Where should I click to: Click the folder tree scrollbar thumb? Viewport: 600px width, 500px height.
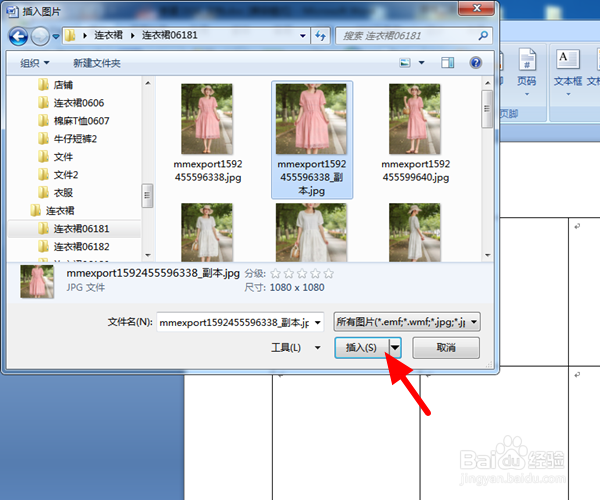pos(147,195)
